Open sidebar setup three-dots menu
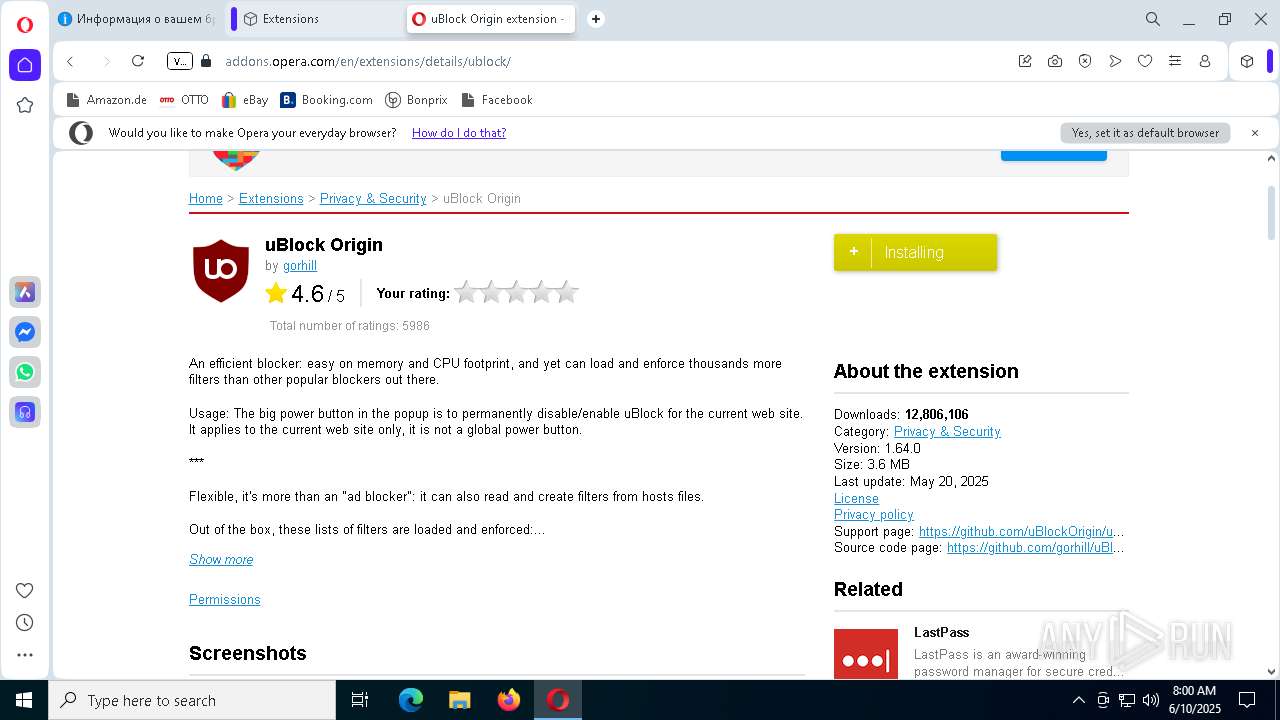Viewport: 1280px width, 720px height. click(25, 655)
